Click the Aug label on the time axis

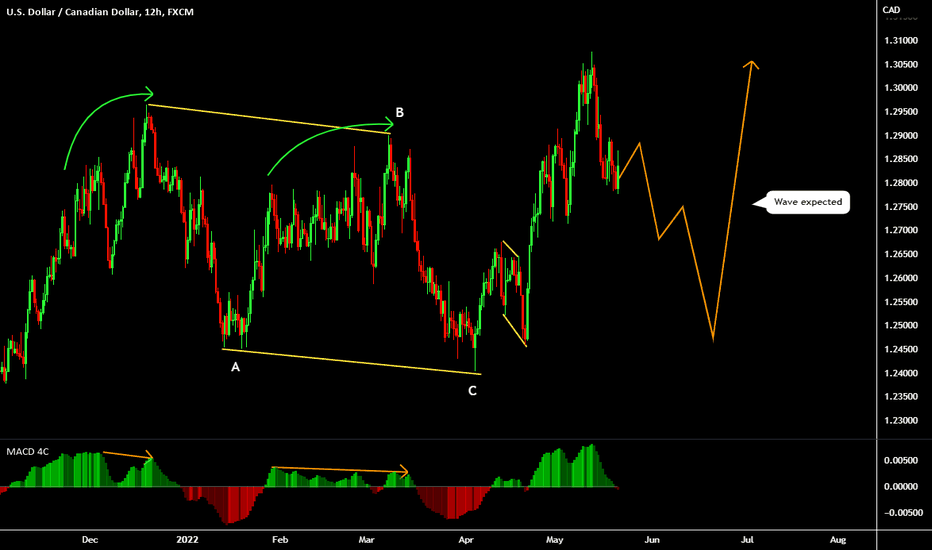tap(837, 540)
